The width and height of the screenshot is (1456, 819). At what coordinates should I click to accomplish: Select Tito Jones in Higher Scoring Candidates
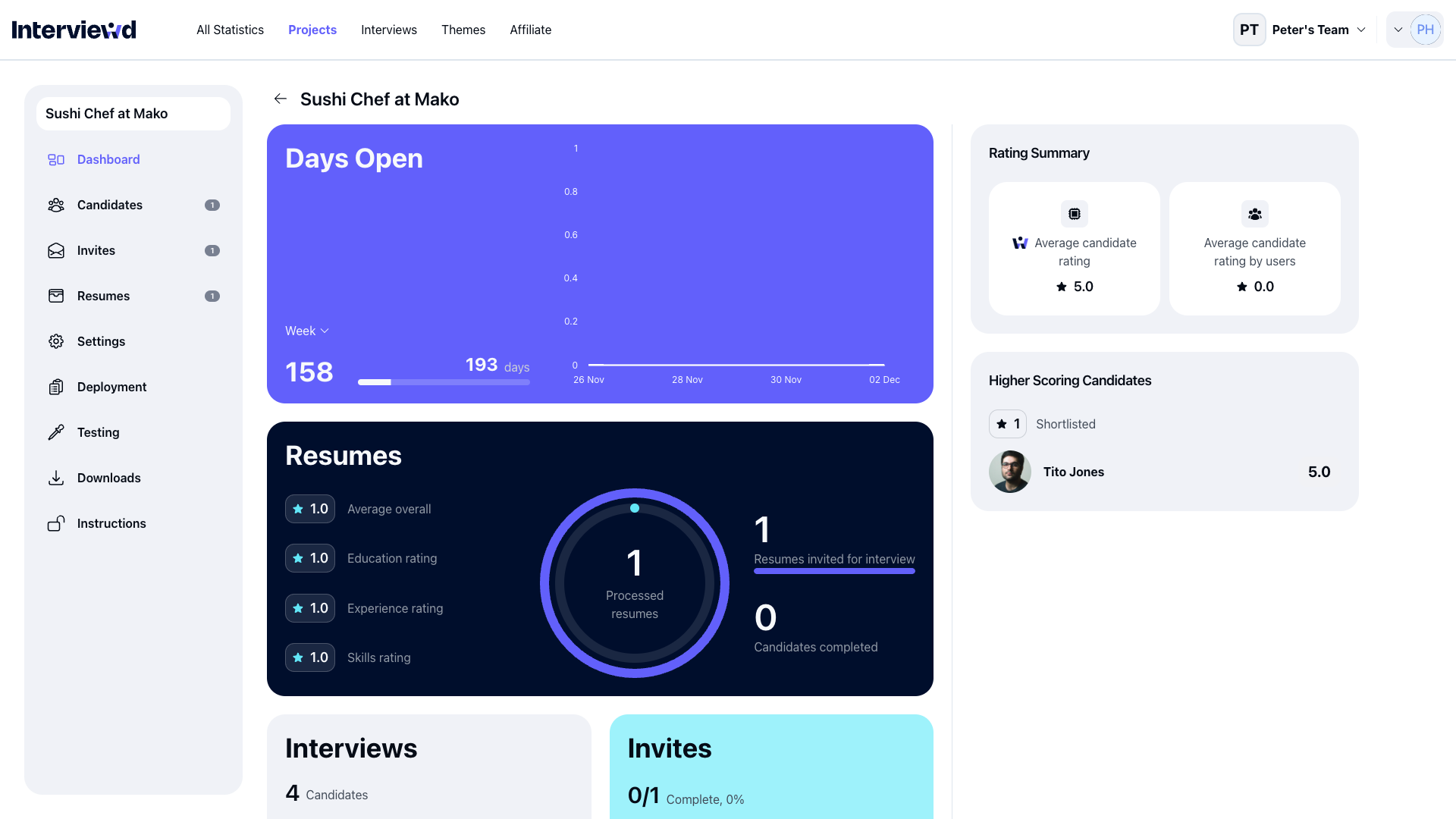coord(1074,472)
